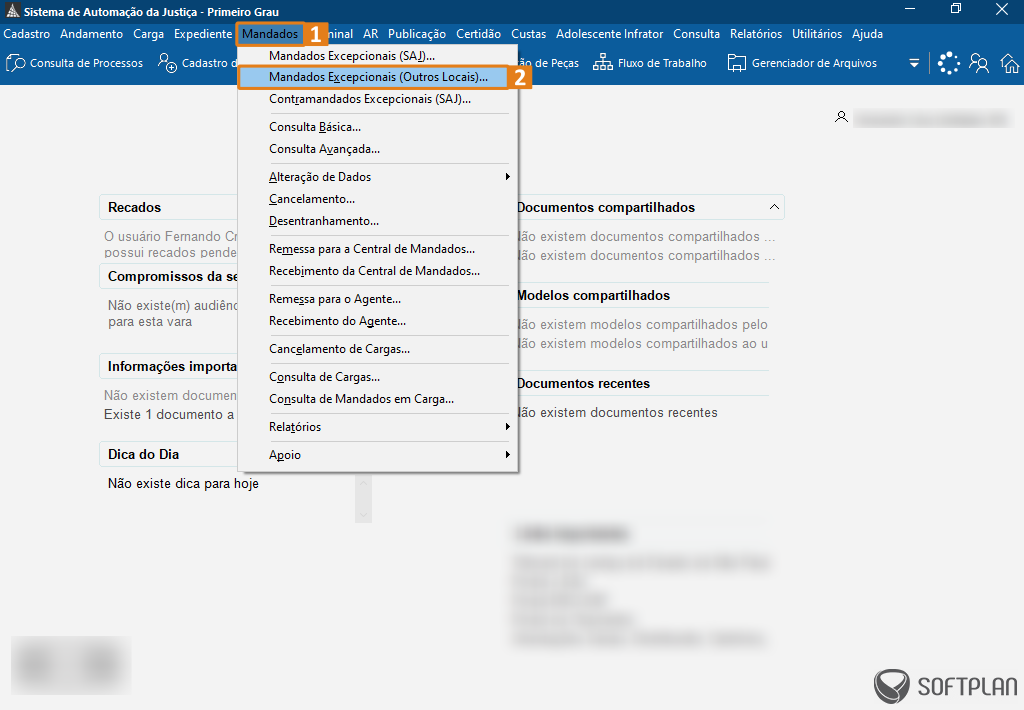Collapse Documentos compartilhados panel chevron
Screen dimensions: 1024x710
tap(774, 207)
